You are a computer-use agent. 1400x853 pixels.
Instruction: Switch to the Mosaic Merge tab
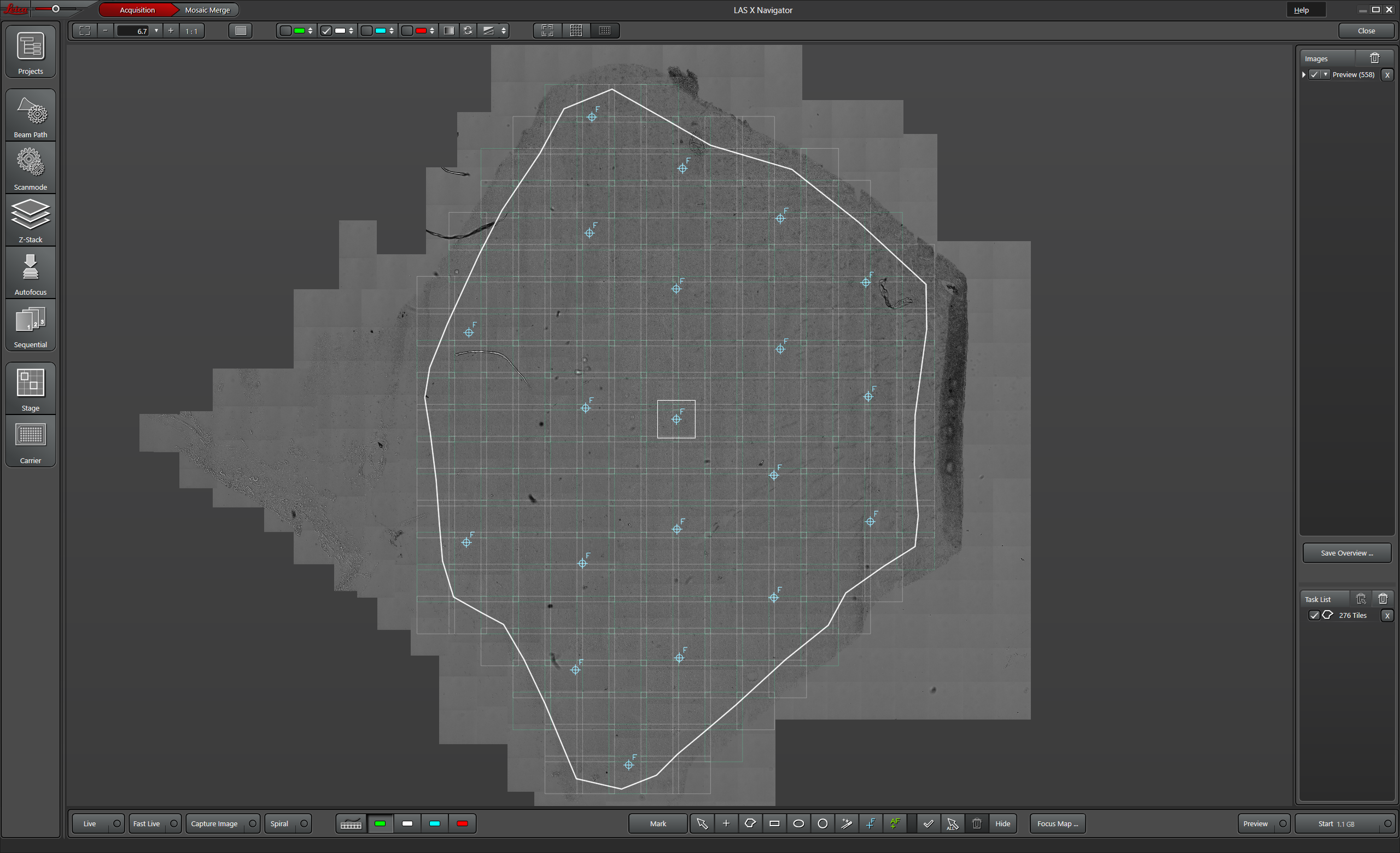coord(207,10)
